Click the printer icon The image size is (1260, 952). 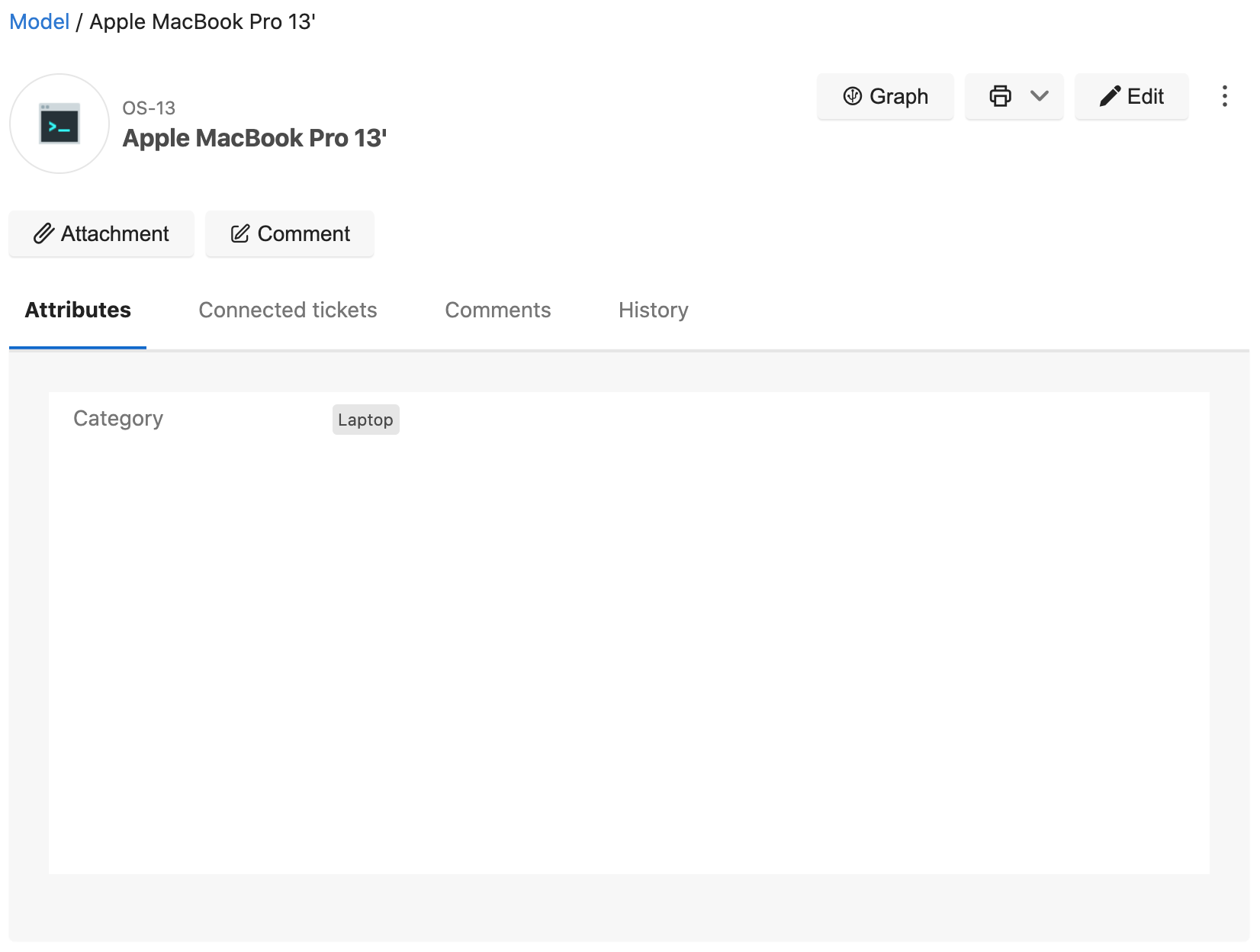point(1000,96)
